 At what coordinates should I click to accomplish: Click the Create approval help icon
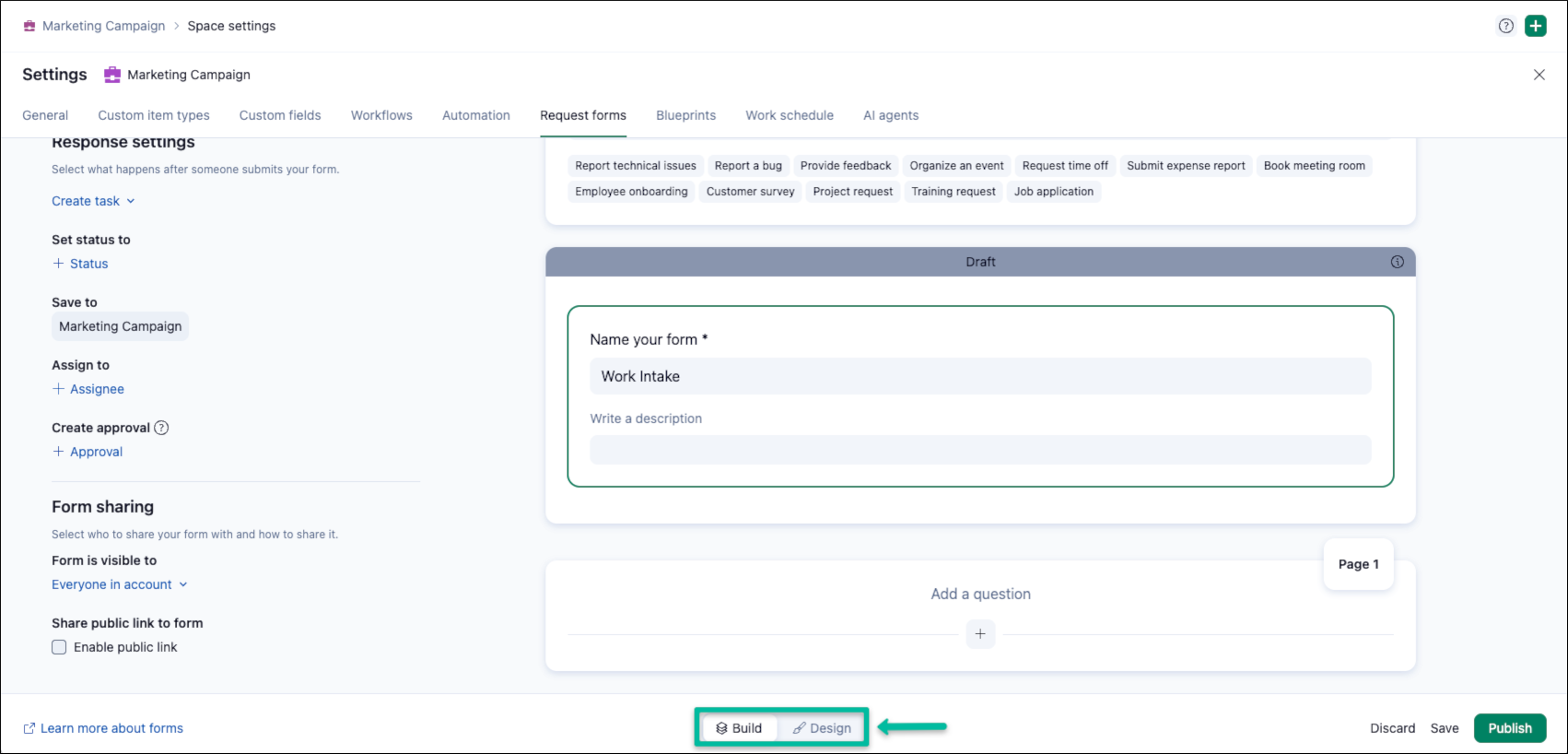161,428
